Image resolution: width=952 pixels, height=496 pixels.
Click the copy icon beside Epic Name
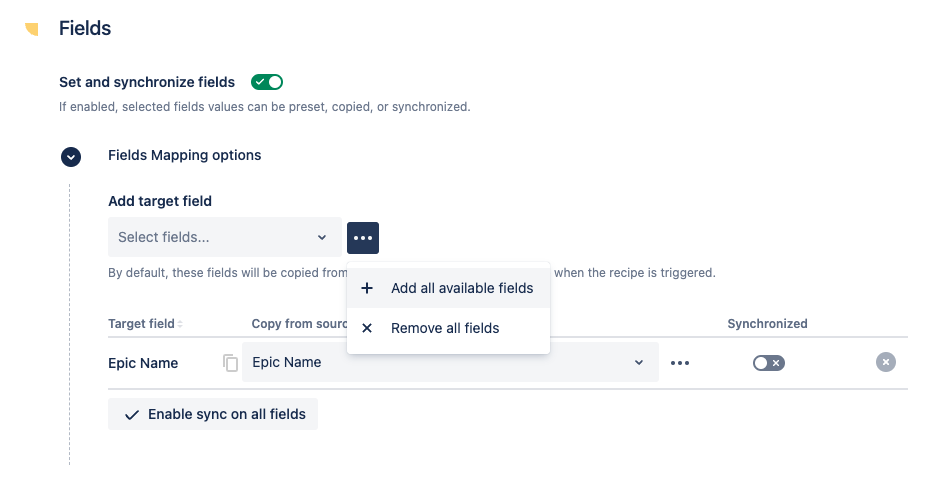pos(230,363)
